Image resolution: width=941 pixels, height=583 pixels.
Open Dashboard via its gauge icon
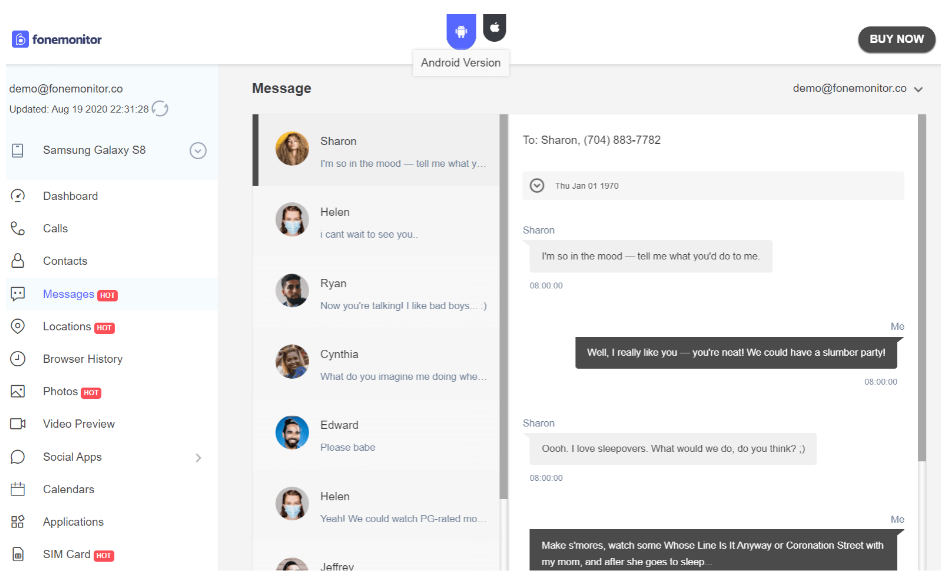[18, 196]
